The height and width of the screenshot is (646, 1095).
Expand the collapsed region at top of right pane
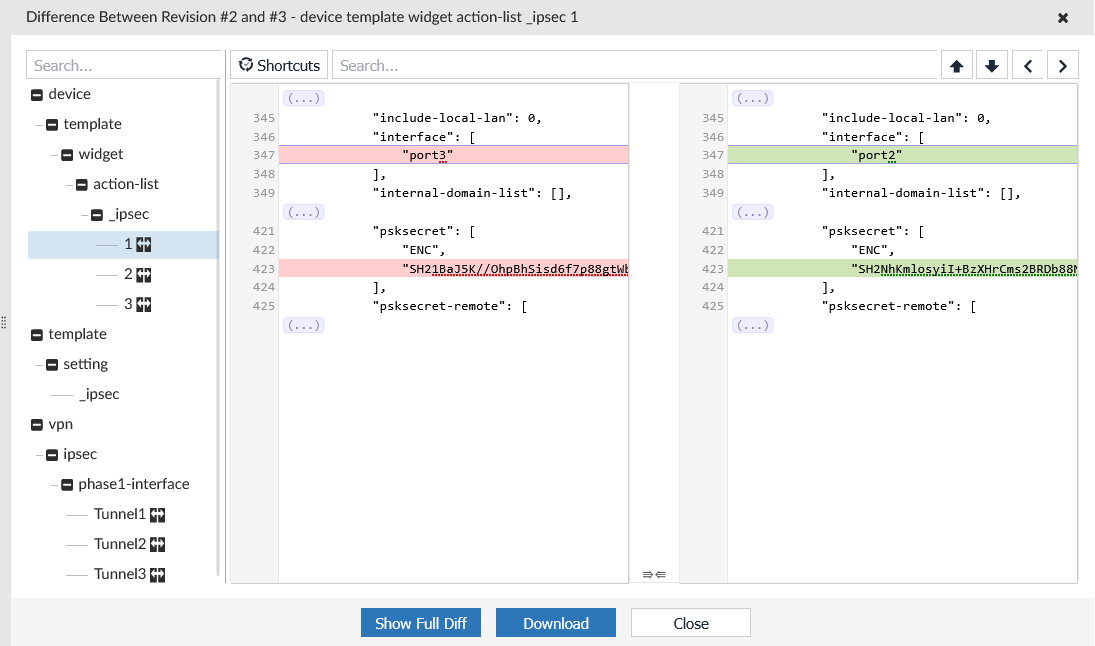click(753, 98)
